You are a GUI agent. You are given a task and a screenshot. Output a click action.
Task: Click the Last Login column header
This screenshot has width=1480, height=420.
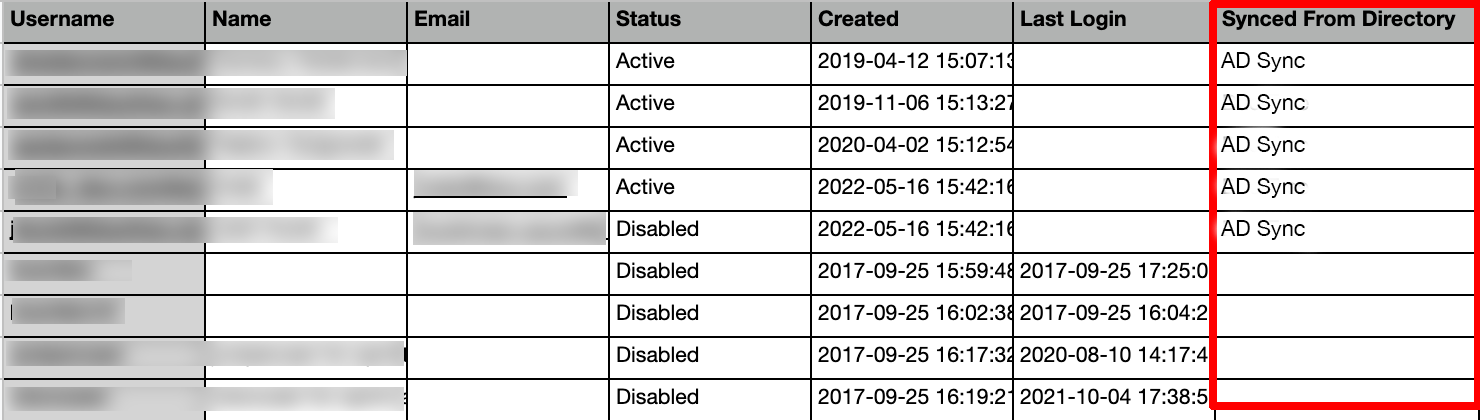1073,20
